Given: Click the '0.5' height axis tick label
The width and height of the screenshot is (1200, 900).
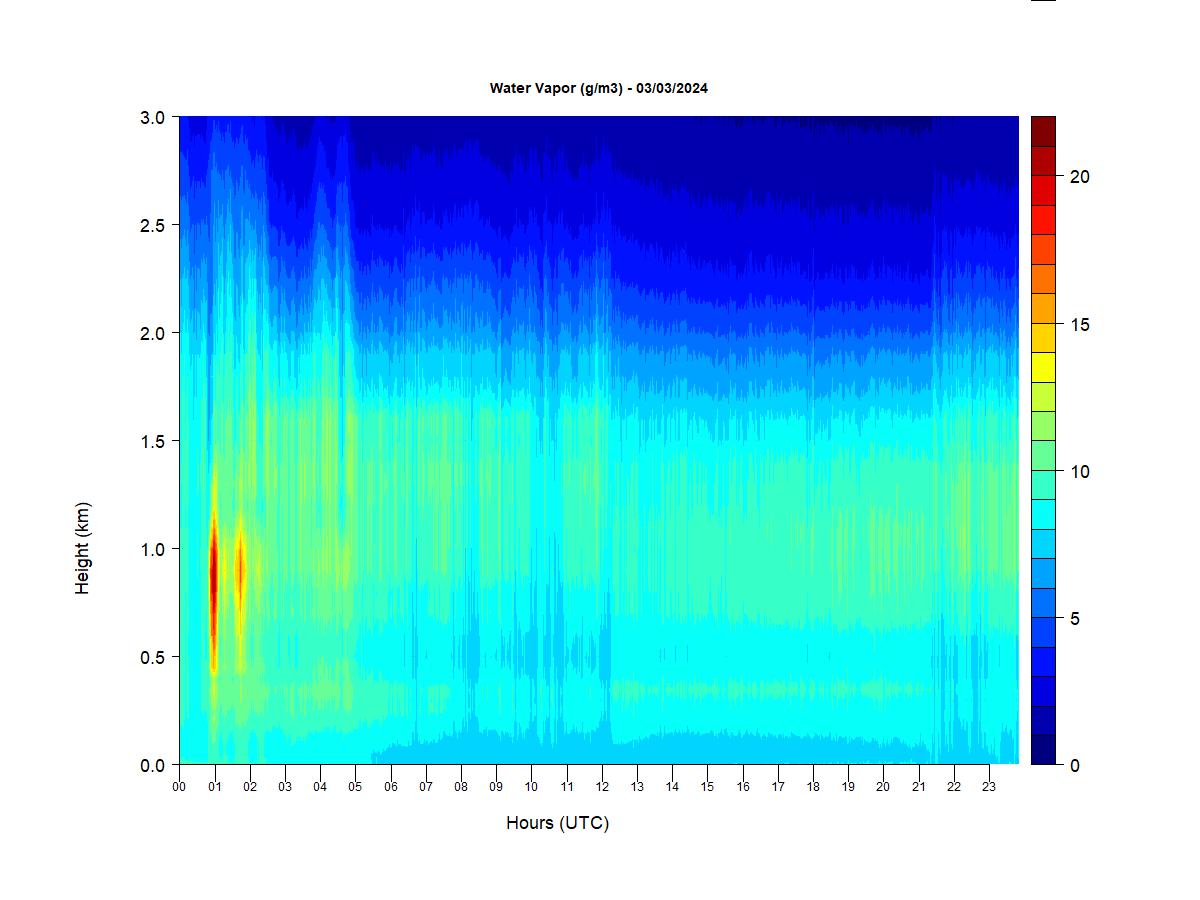Looking at the screenshot, I should 153,657.
